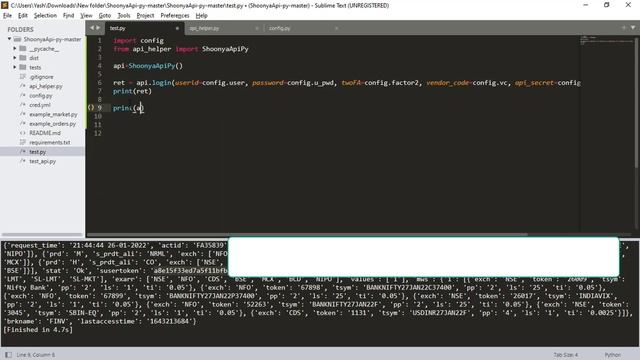Open the tab list dropdown arrow

pos(633,27)
